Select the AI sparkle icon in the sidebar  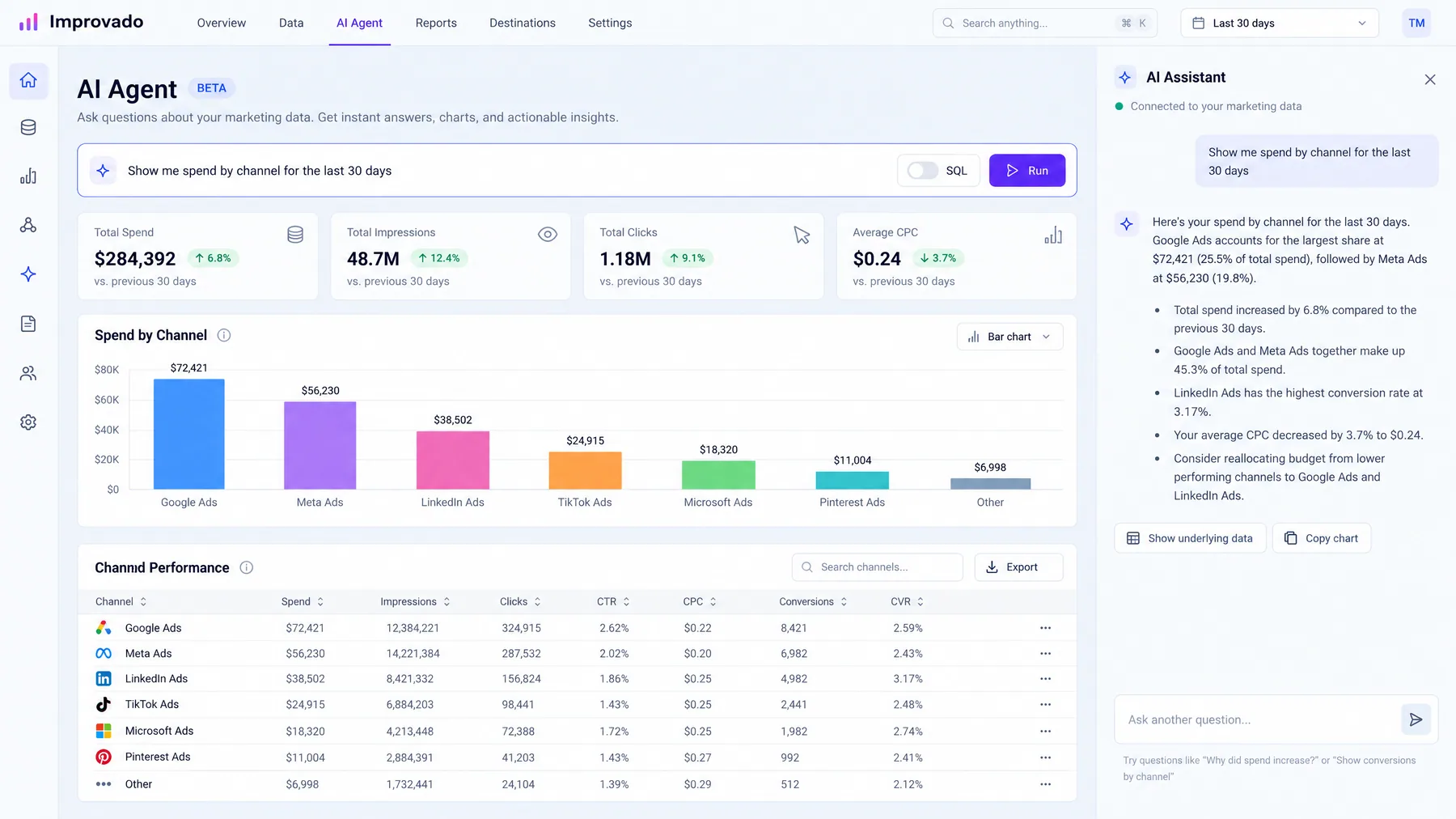pyautogui.click(x=28, y=274)
